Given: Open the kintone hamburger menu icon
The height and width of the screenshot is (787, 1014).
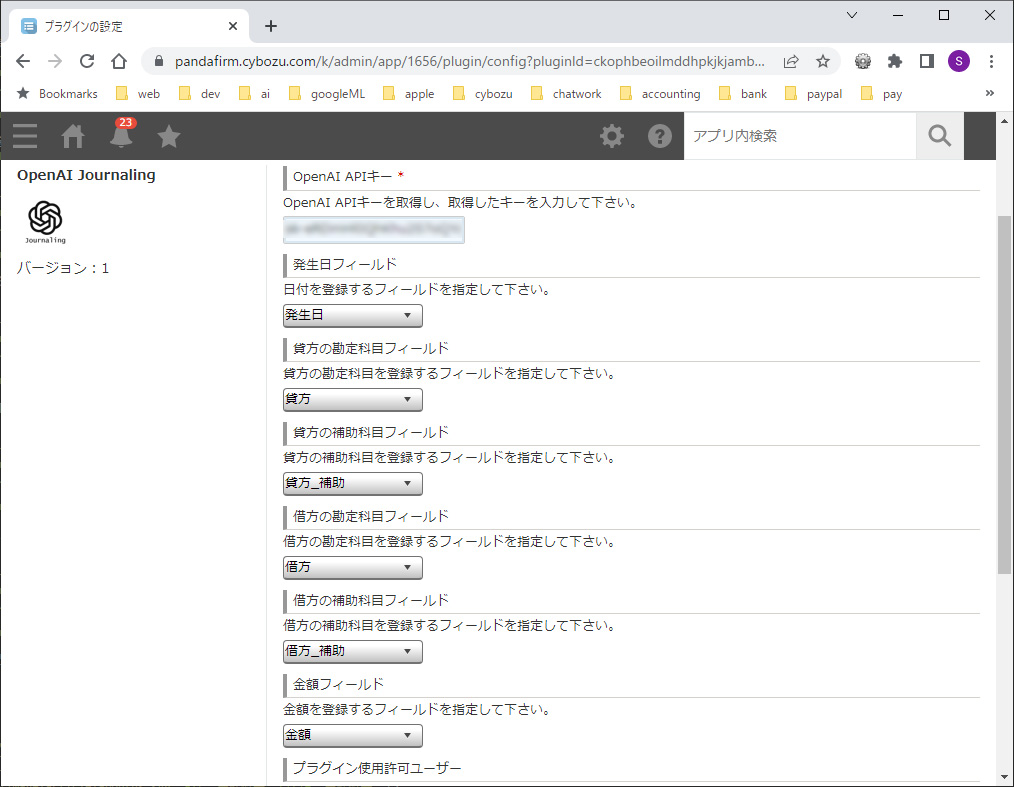Looking at the screenshot, I should [25, 136].
